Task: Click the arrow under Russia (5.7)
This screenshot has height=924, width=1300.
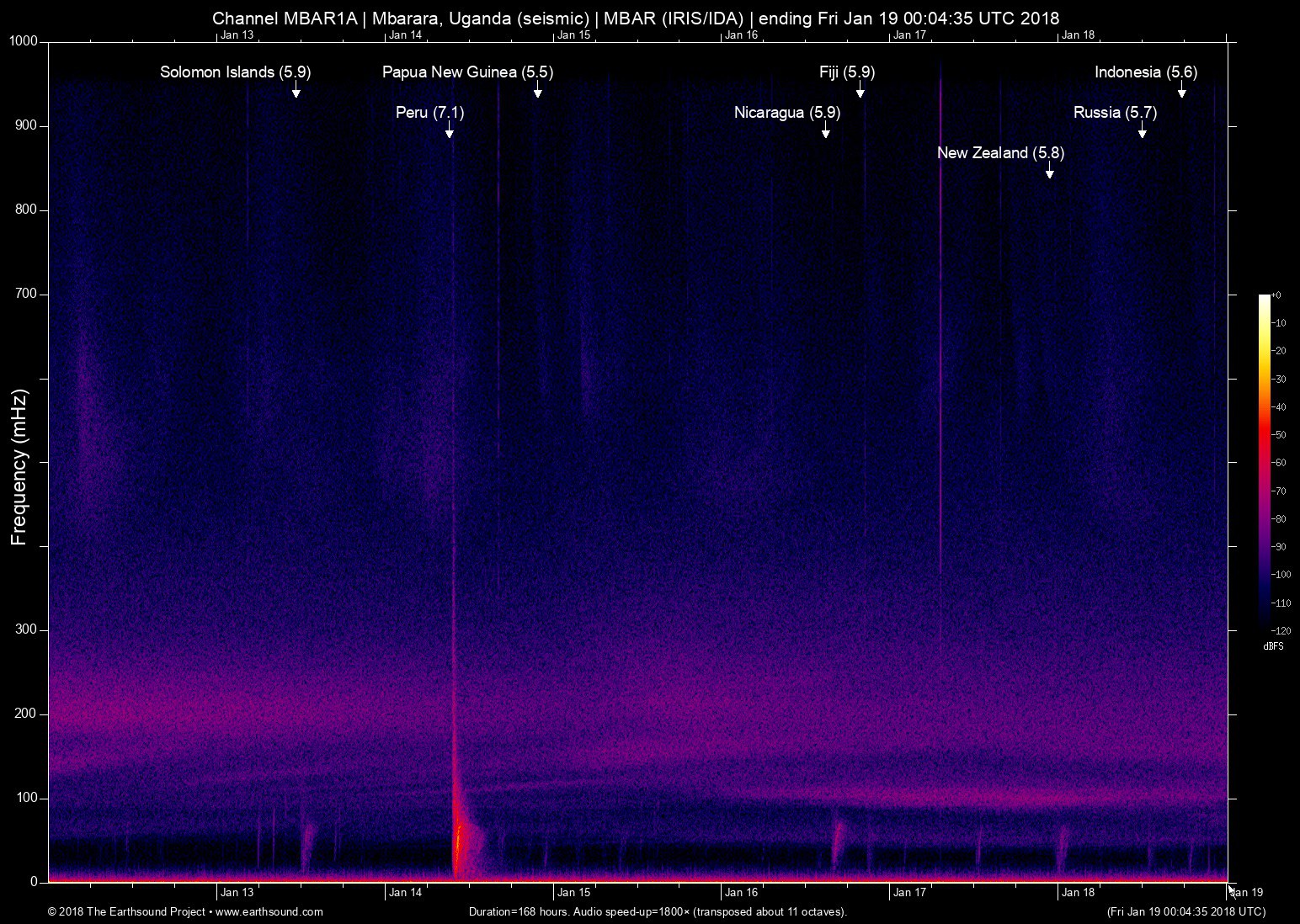Action: coord(1142,131)
